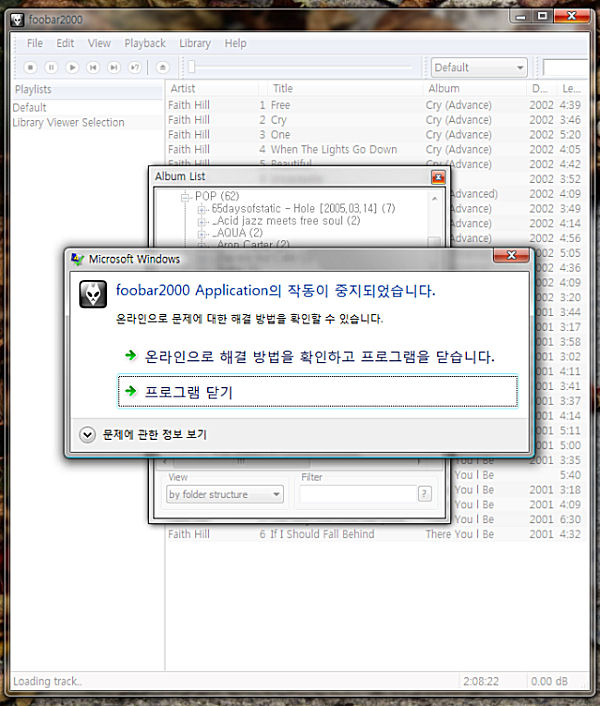Expand the Acid jazz meets free soul node
This screenshot has height=706, width=600.
click(202, 222)
